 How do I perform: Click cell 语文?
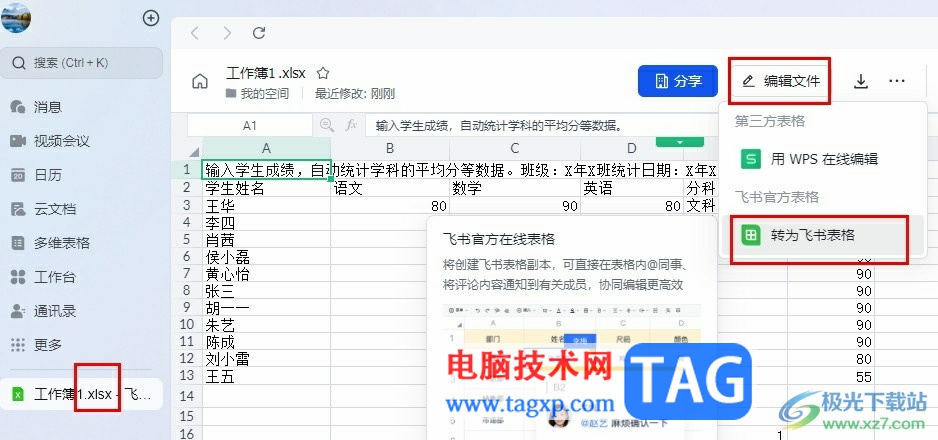pos(390,188)
